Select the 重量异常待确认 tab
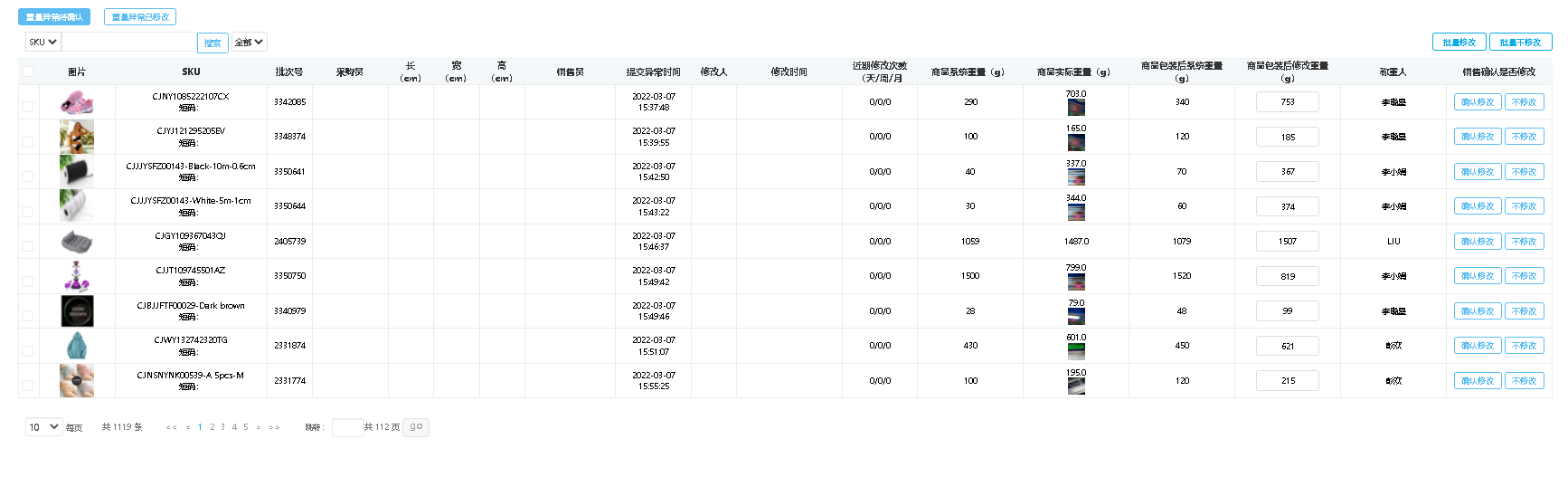 click(x=54, y=17)
